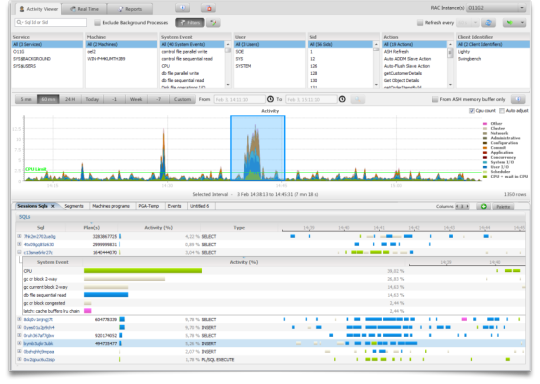Image resolution: width=540 pixels, height=384 pixels.
Task: Select ASH Refresh in the Action list
Action: [415, 52]
